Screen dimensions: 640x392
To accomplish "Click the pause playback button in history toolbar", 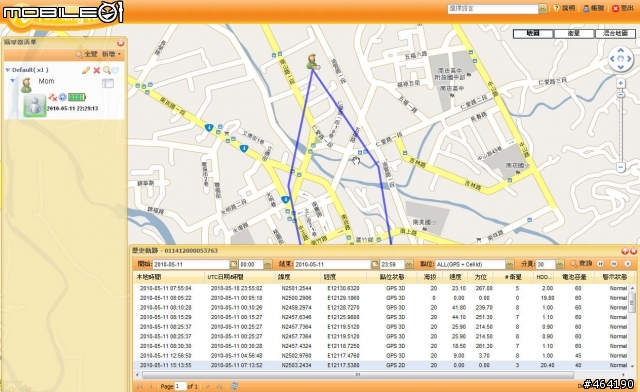I will [600, 264].
